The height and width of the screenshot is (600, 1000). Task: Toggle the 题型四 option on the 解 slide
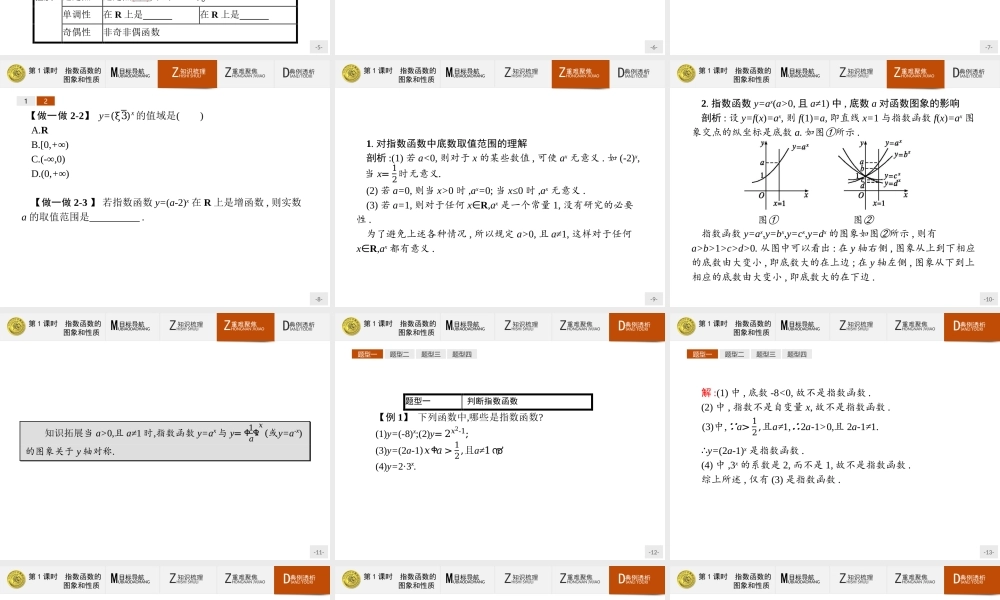pyautogui.click(x=800, y=352)
